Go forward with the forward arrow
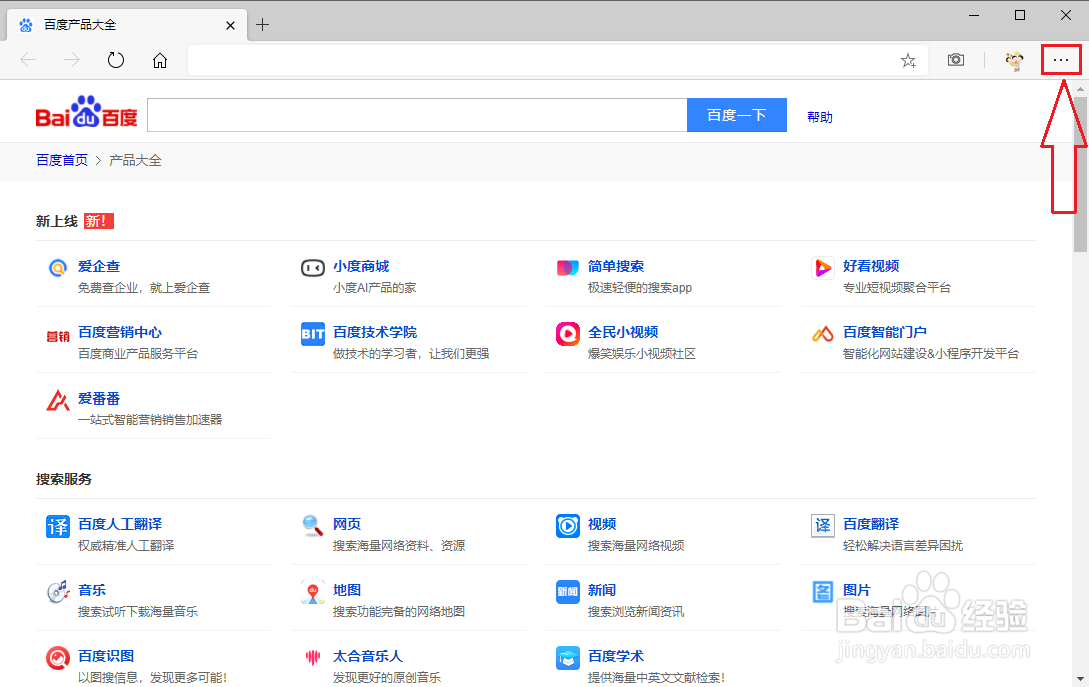This screenshot has height=687, width=1089. 72,60
